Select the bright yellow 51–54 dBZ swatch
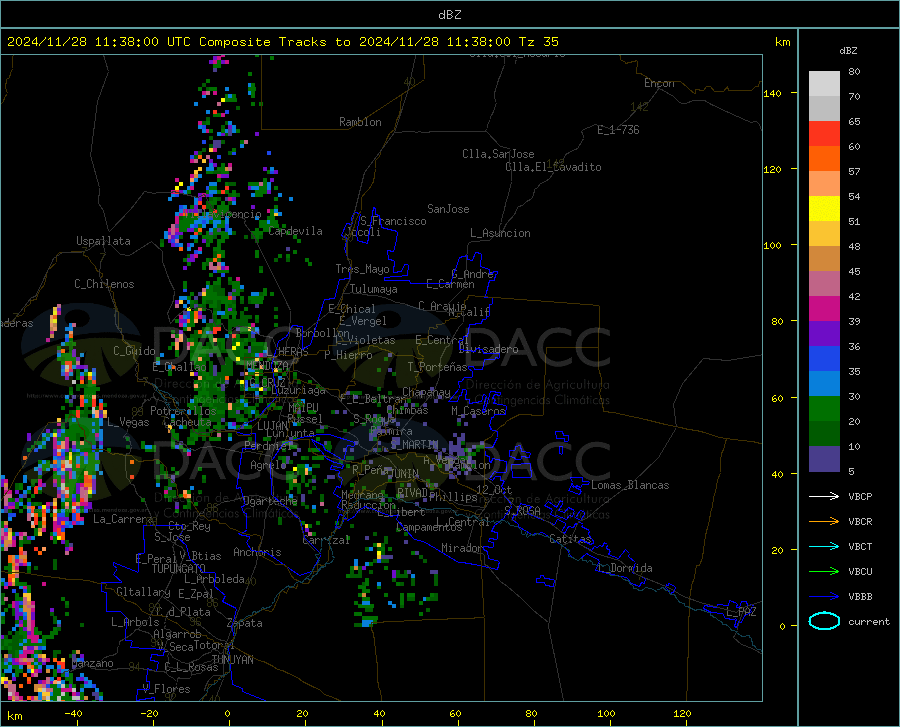Screen dimensions: 900x727 pos(824,209)
